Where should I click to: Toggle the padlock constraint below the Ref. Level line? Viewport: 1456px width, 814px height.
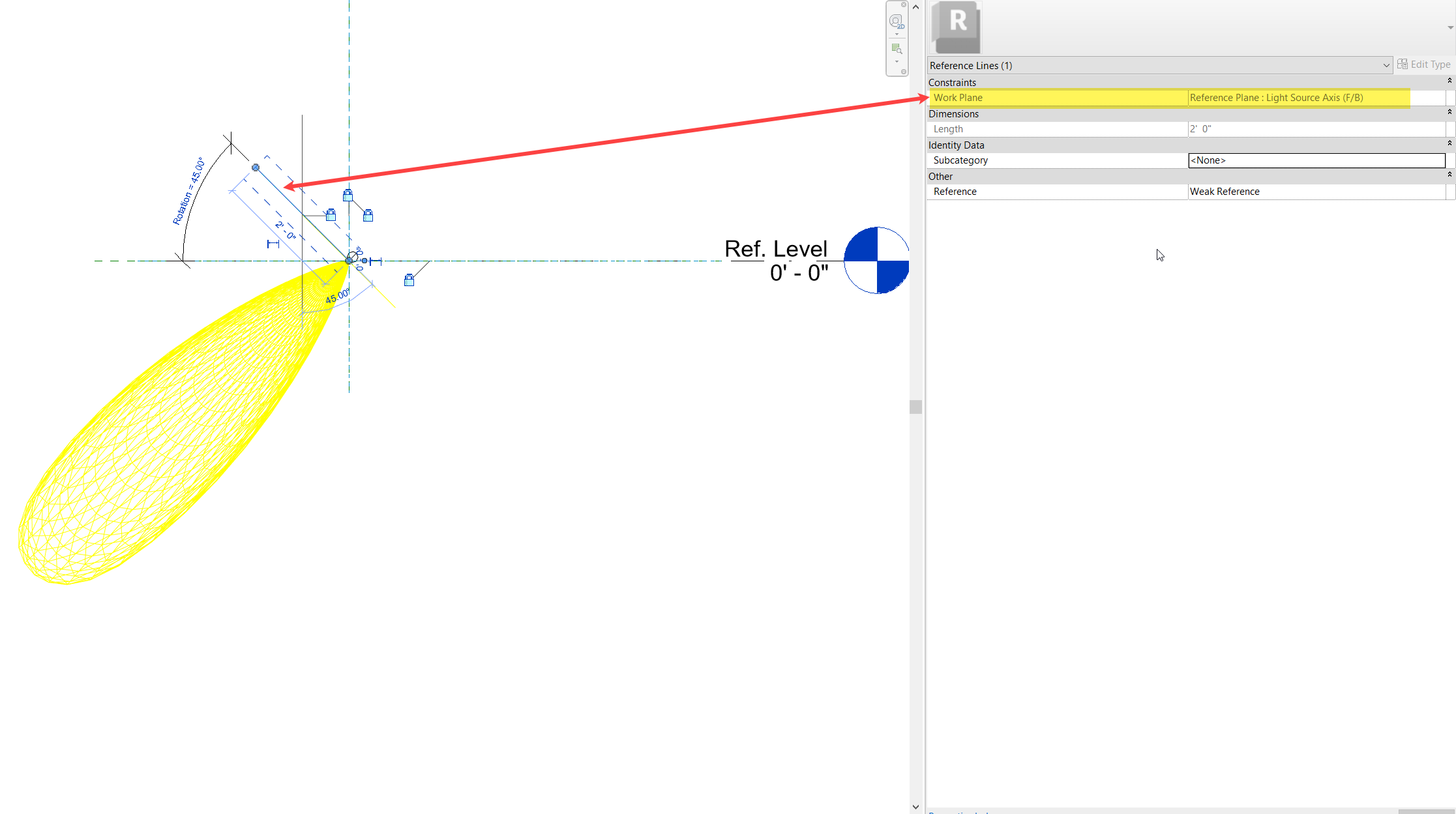[x=409, y=280]
